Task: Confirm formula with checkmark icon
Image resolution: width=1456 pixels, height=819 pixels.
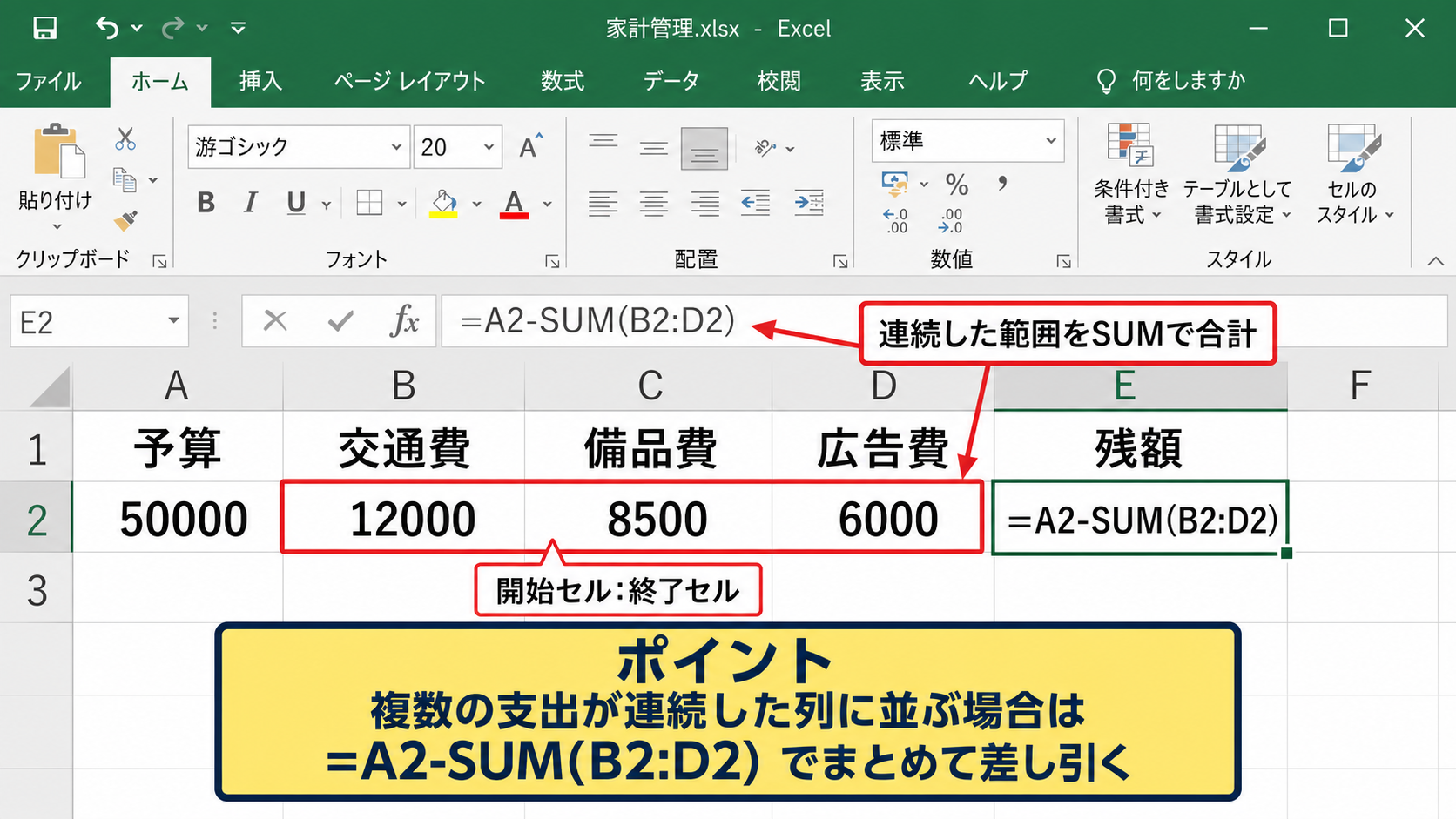Action: (x=340, y=321)
